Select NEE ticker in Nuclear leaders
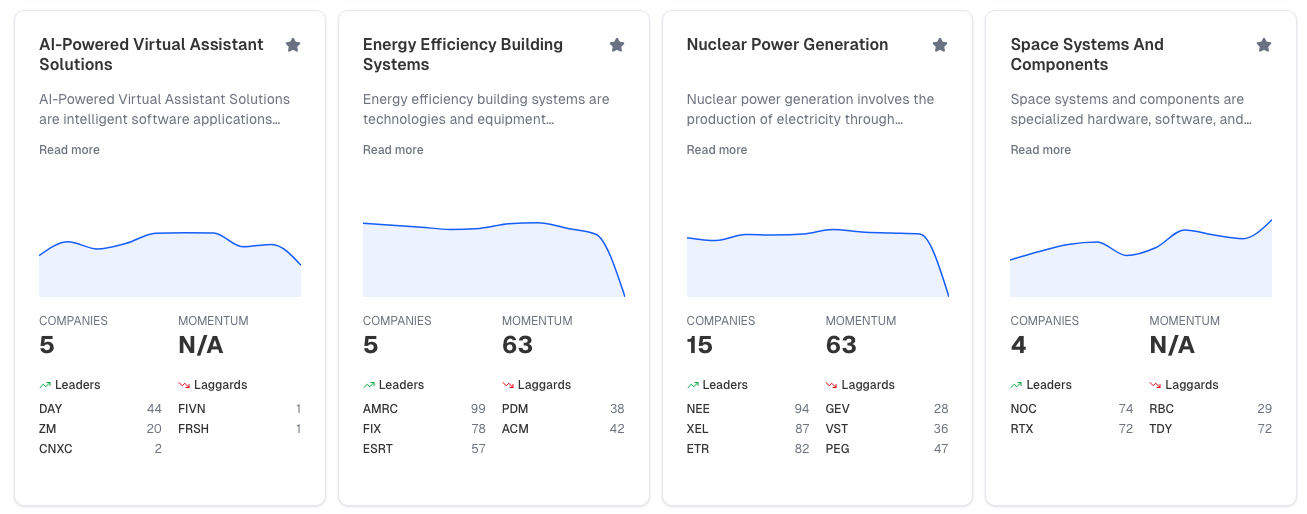The width and height of the screenshot is (1307, 514). [x=698, y=409]
